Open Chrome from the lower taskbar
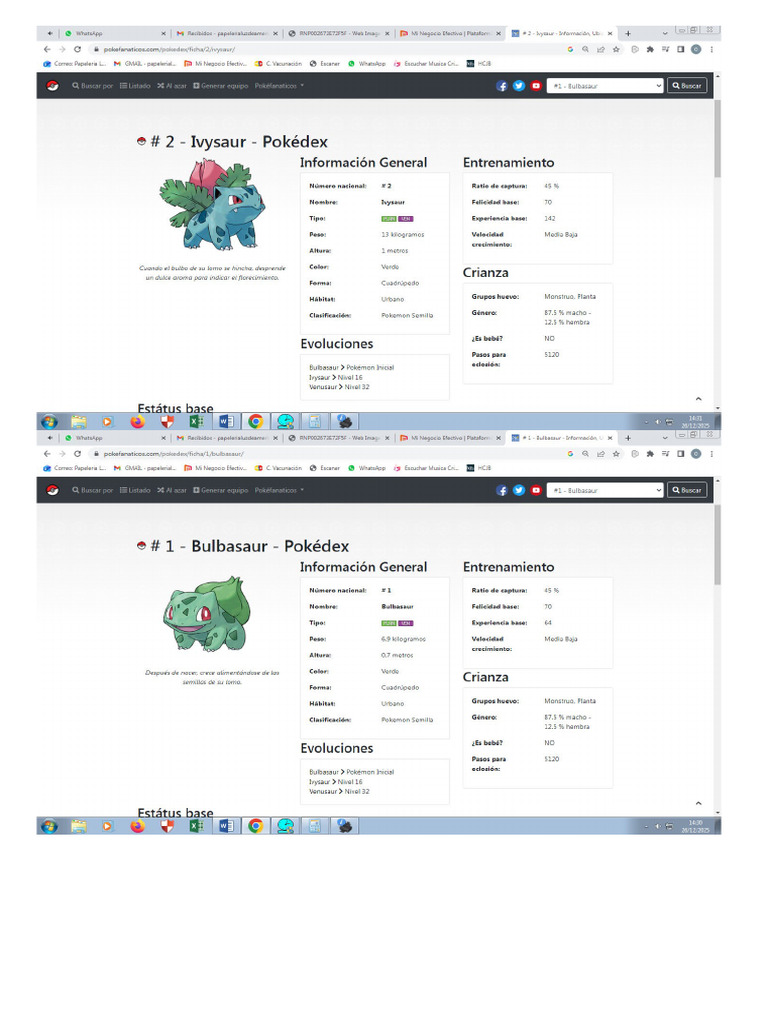 255,825
